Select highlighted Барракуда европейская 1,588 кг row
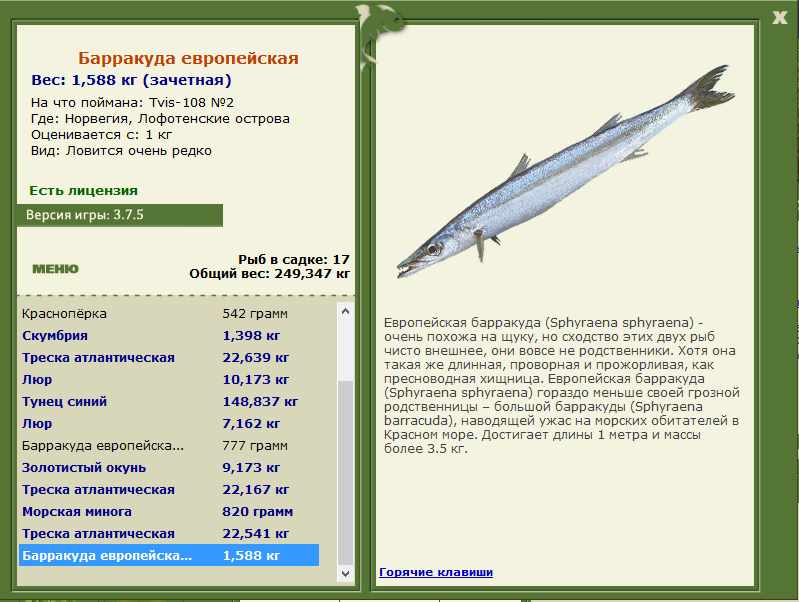Image resolution: width=799 pixels, height=602 pixels. (169, 555)
